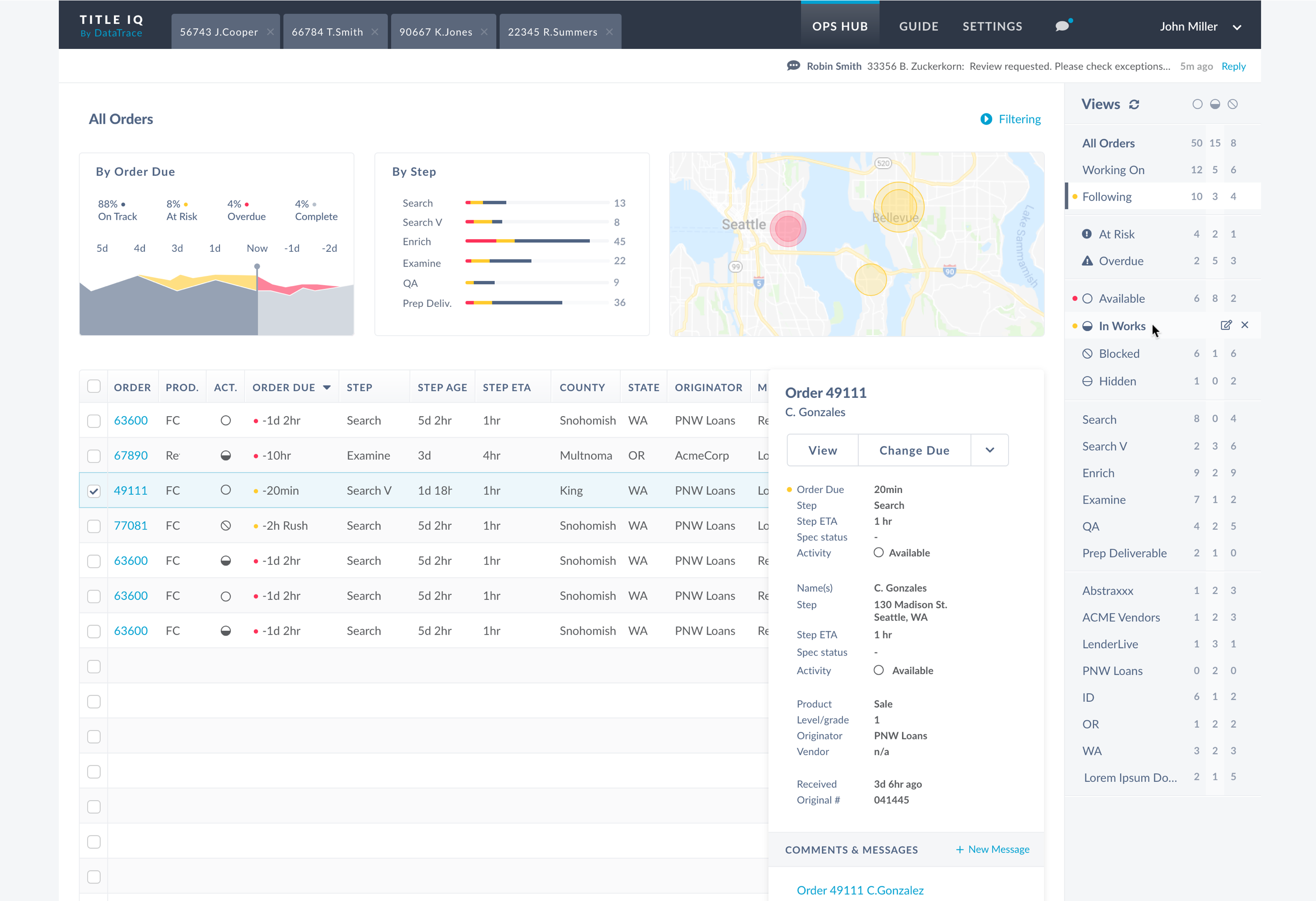Click the Filtering play icon
Viewport: 1316px width, 901px height.
(x=986, y=119)
